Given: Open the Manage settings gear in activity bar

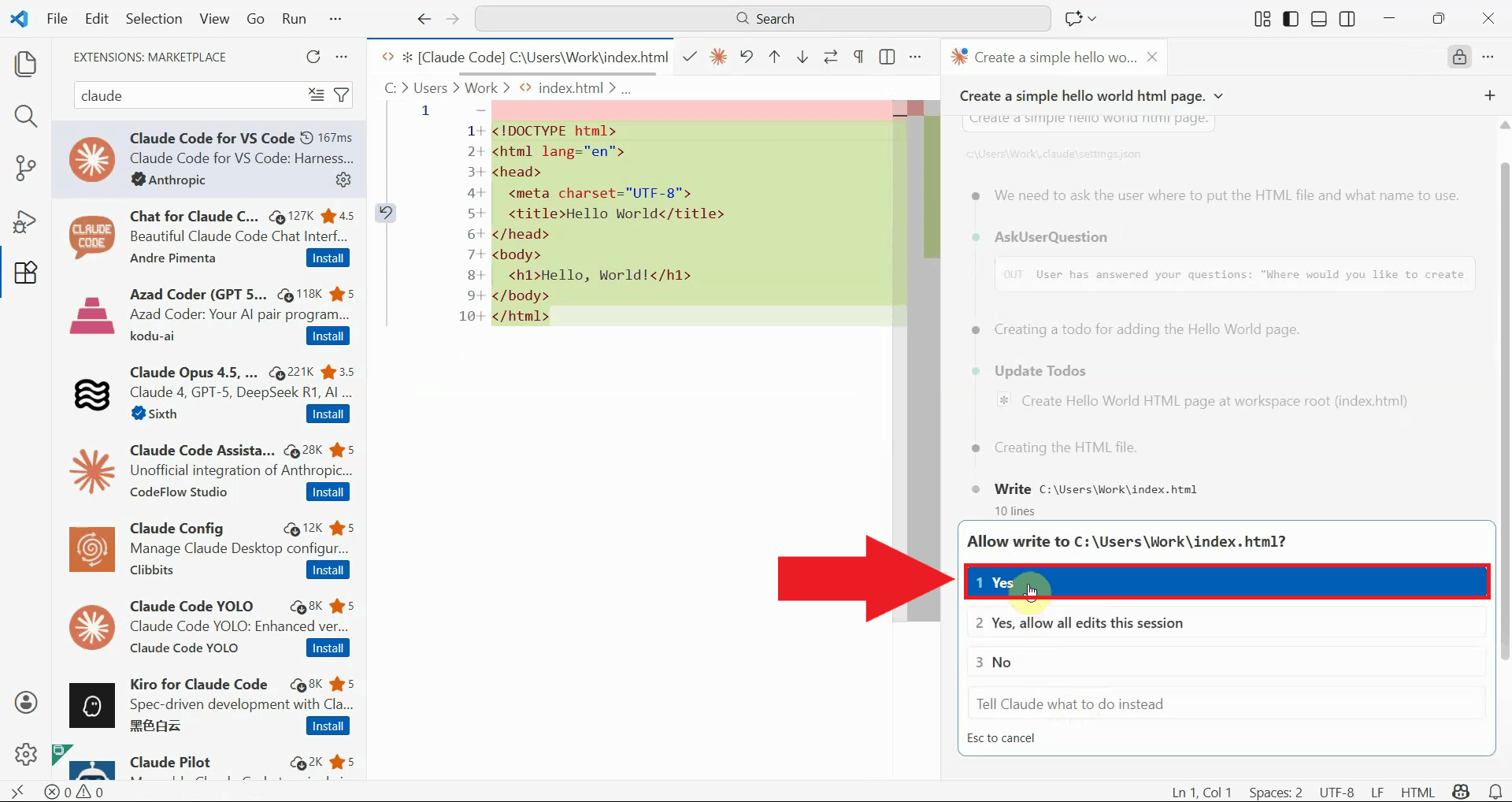Looking at the screenshot, I should click(26, 754).
